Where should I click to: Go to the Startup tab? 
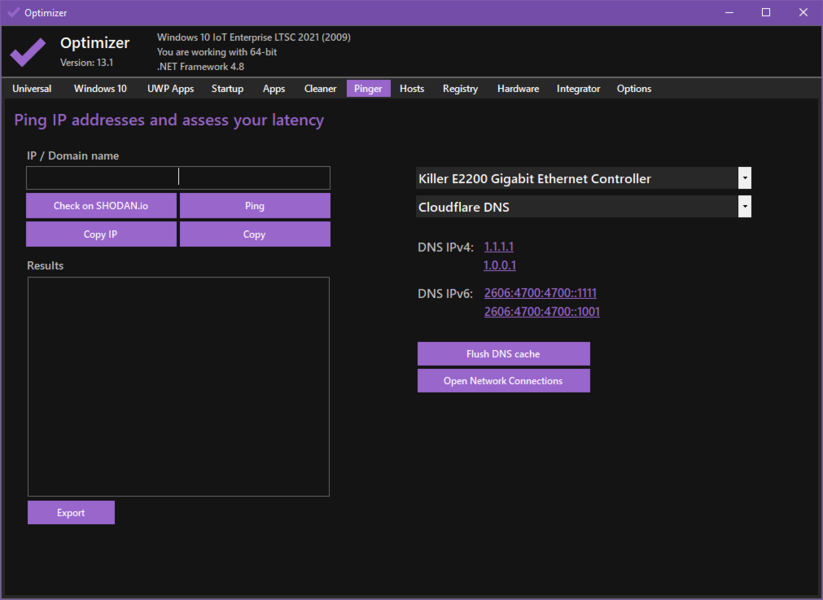pos(227,88)
